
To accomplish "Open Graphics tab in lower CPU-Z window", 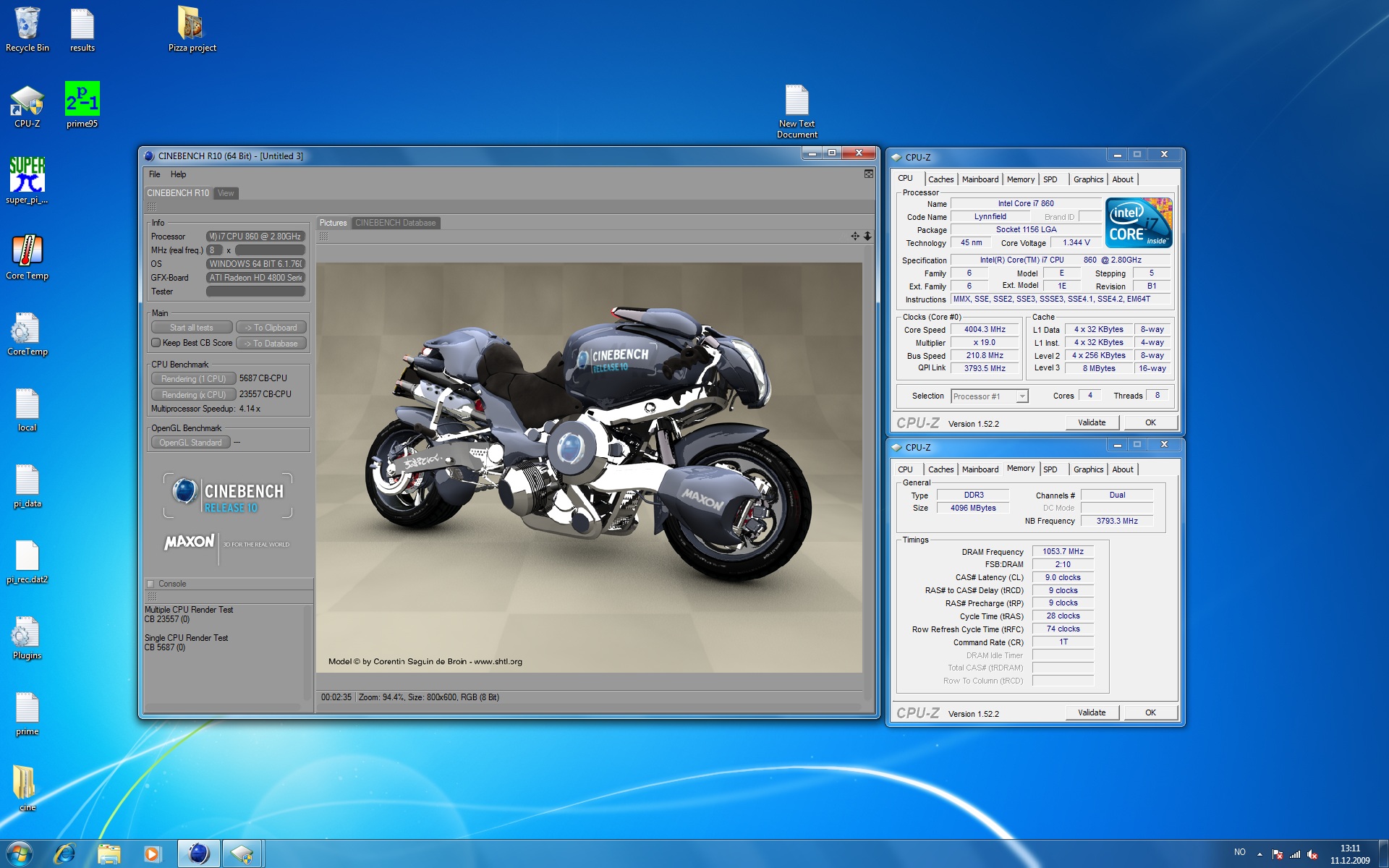I will 1088,469.
